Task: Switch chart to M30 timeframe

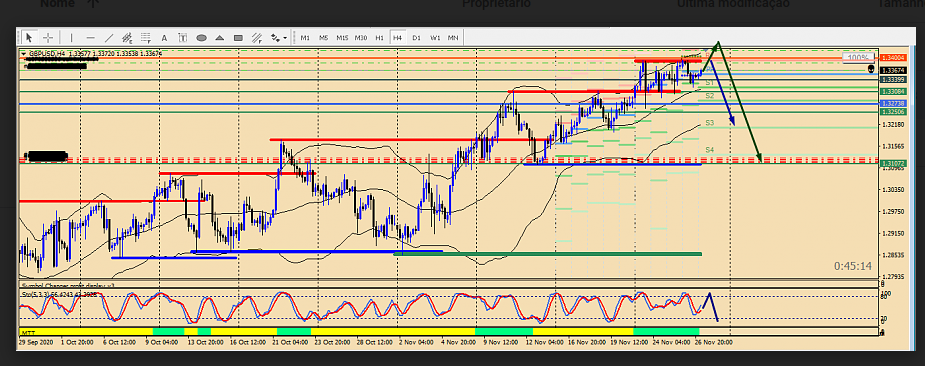Action: tap(360, 38)
